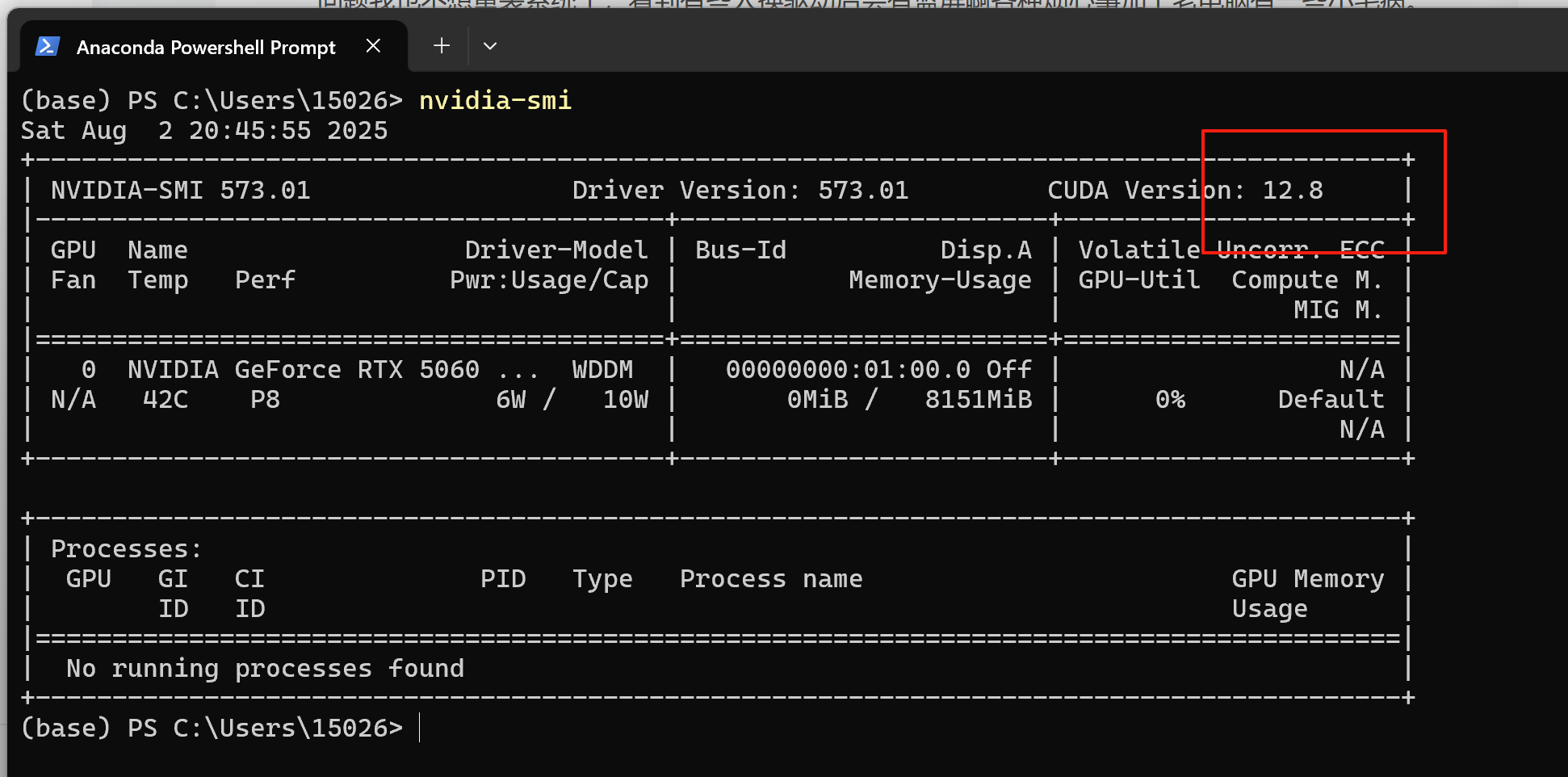Open the new-tab profile dropdown chevron
Viewport: 1568px width, 777px height.
click(x=490, y=46)
